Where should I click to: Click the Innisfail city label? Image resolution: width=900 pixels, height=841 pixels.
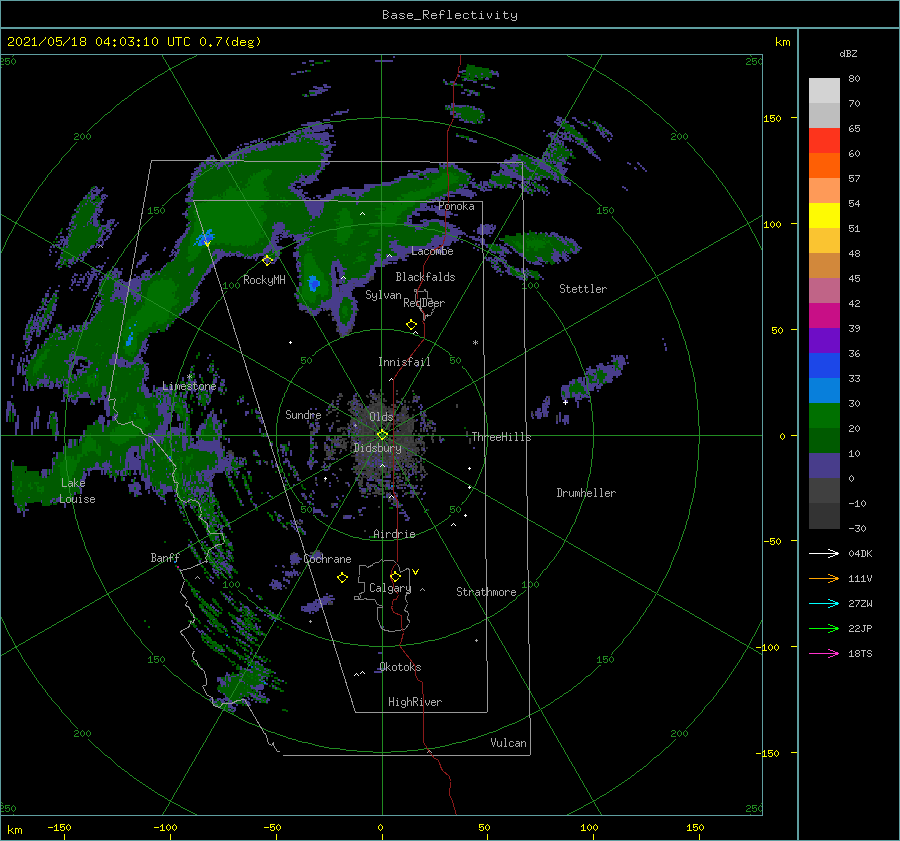pyautogui.click(x=404, y=362)
